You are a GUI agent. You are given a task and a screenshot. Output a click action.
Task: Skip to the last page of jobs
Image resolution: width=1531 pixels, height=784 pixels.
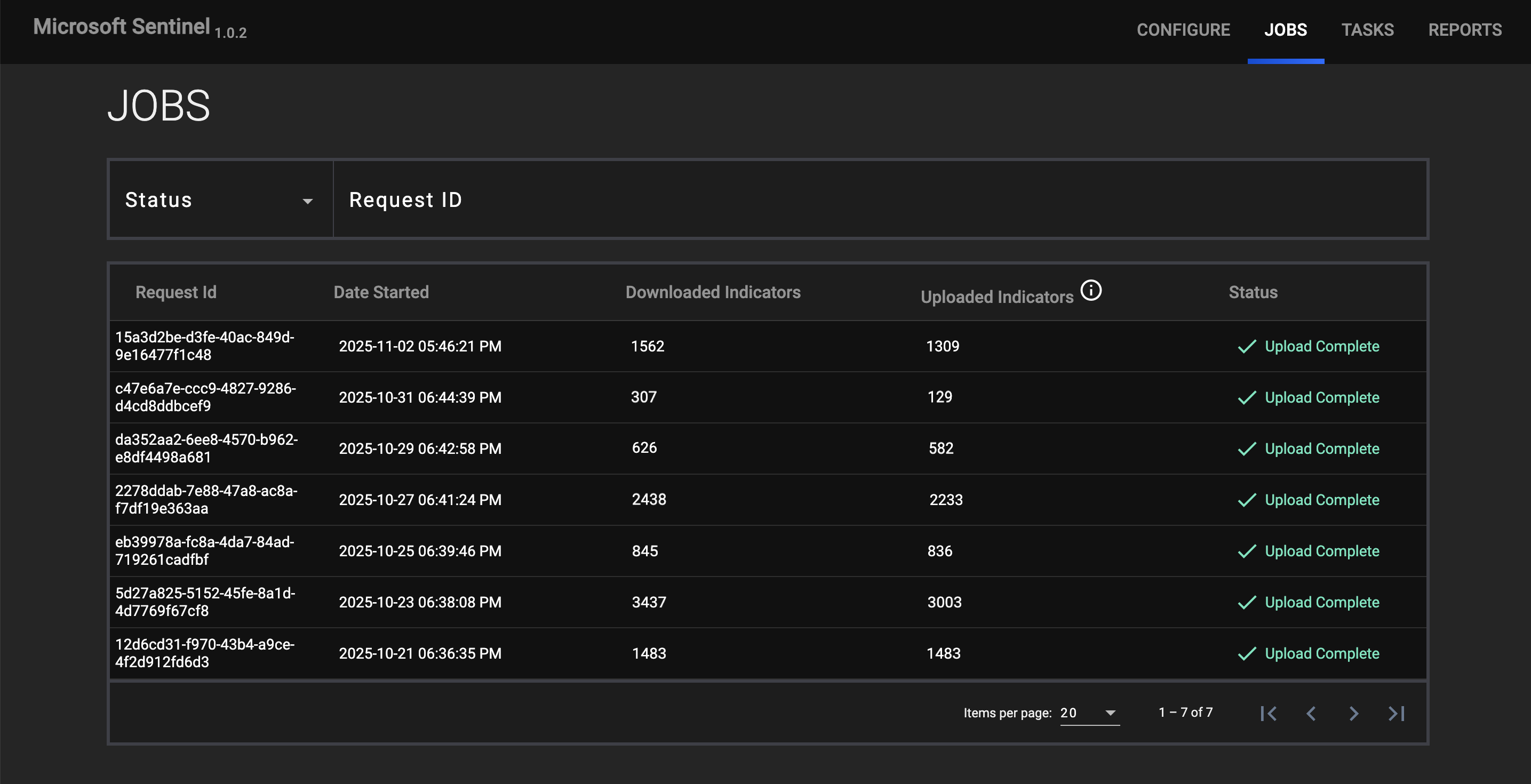[x=1397, y=713]
